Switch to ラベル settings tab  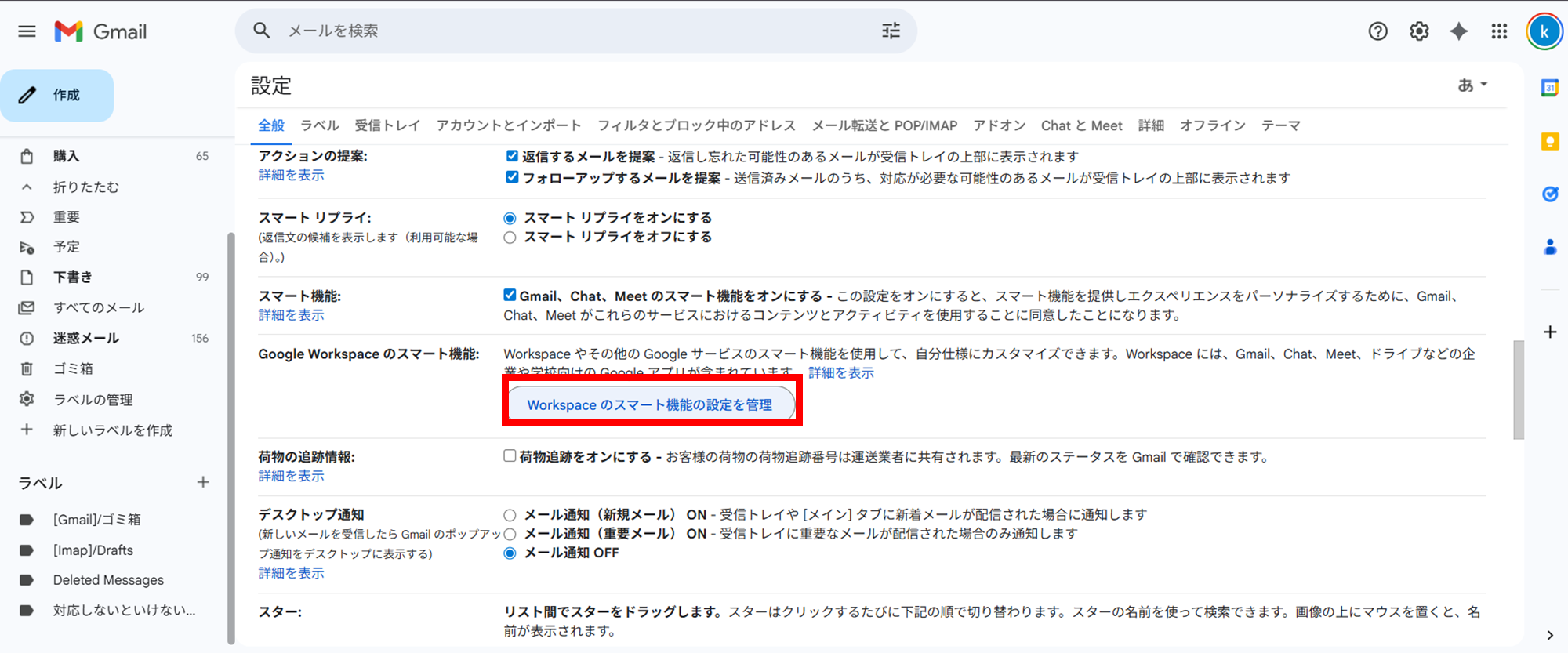(x=319, y=125)
